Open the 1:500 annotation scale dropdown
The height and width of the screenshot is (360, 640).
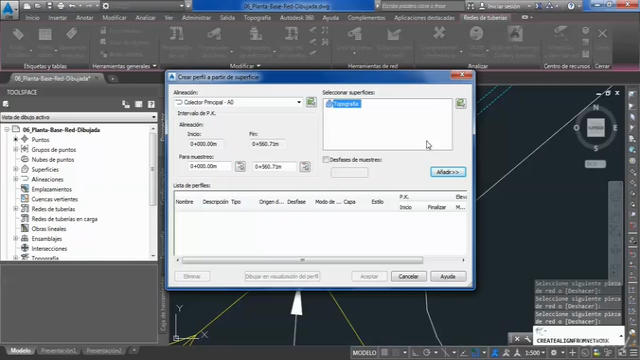[535, 353]
